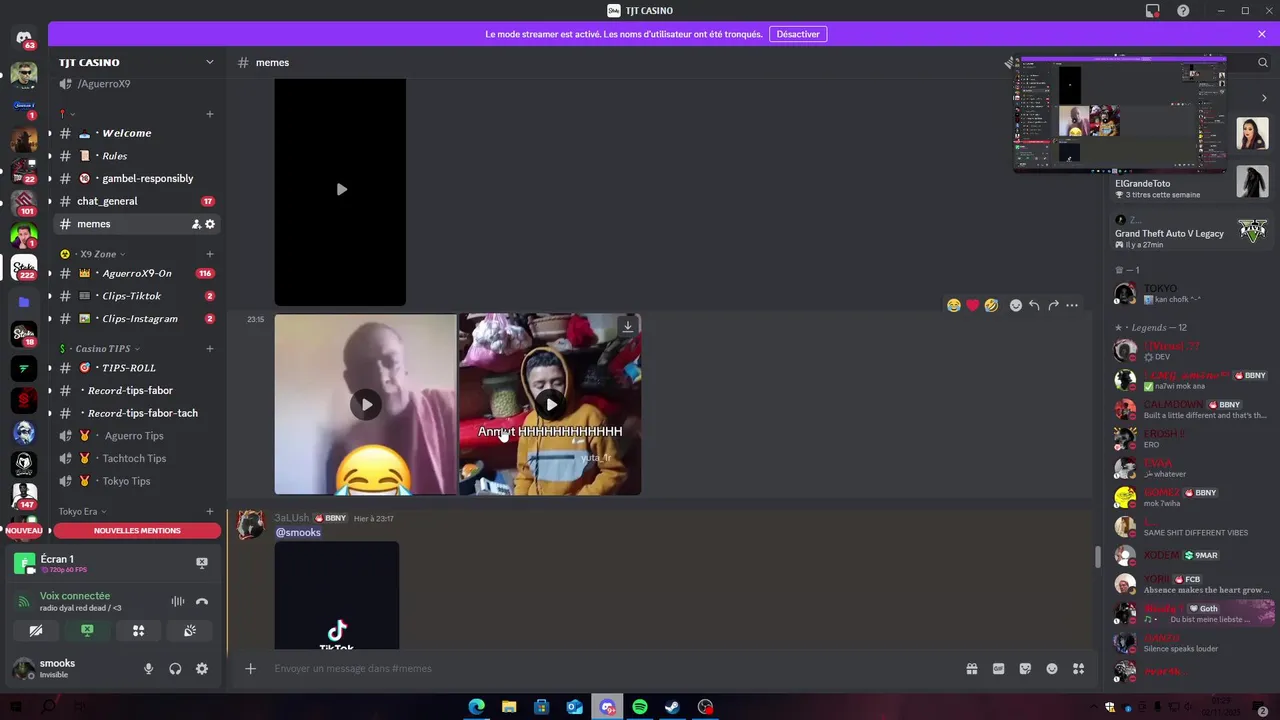This screenshot has height=720, width=1280.
Task: Open soundboard button in voice panel
Action: click(x=189, y=631)
